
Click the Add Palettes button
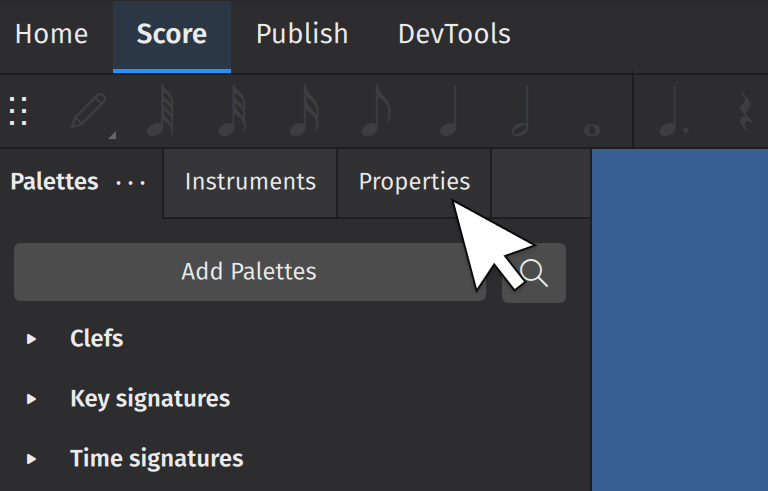click(249, 271)
